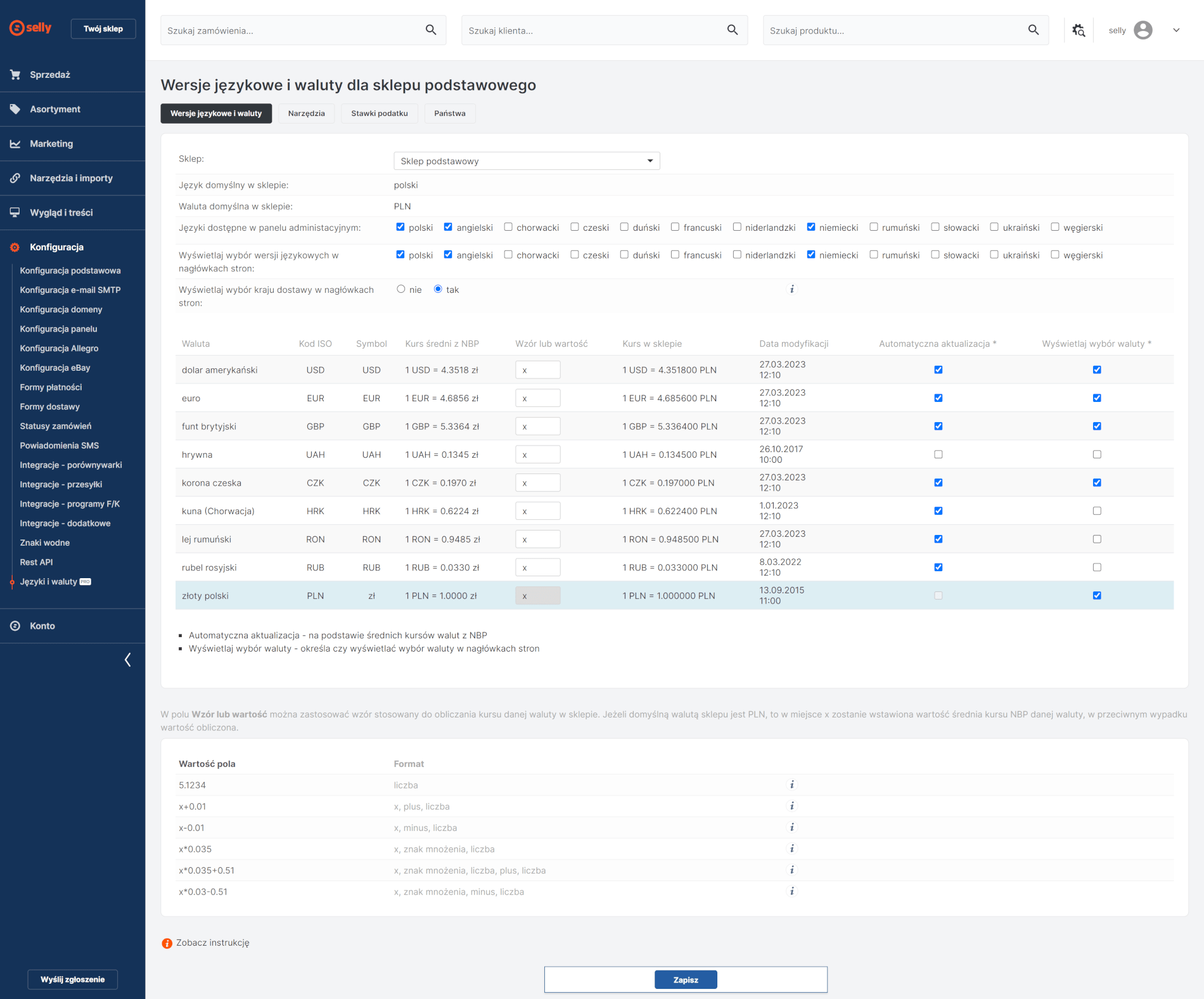Click the Wyślij zgłoszenie button
The width and height of the screenshot is (1204, 999).
[73, 979]
